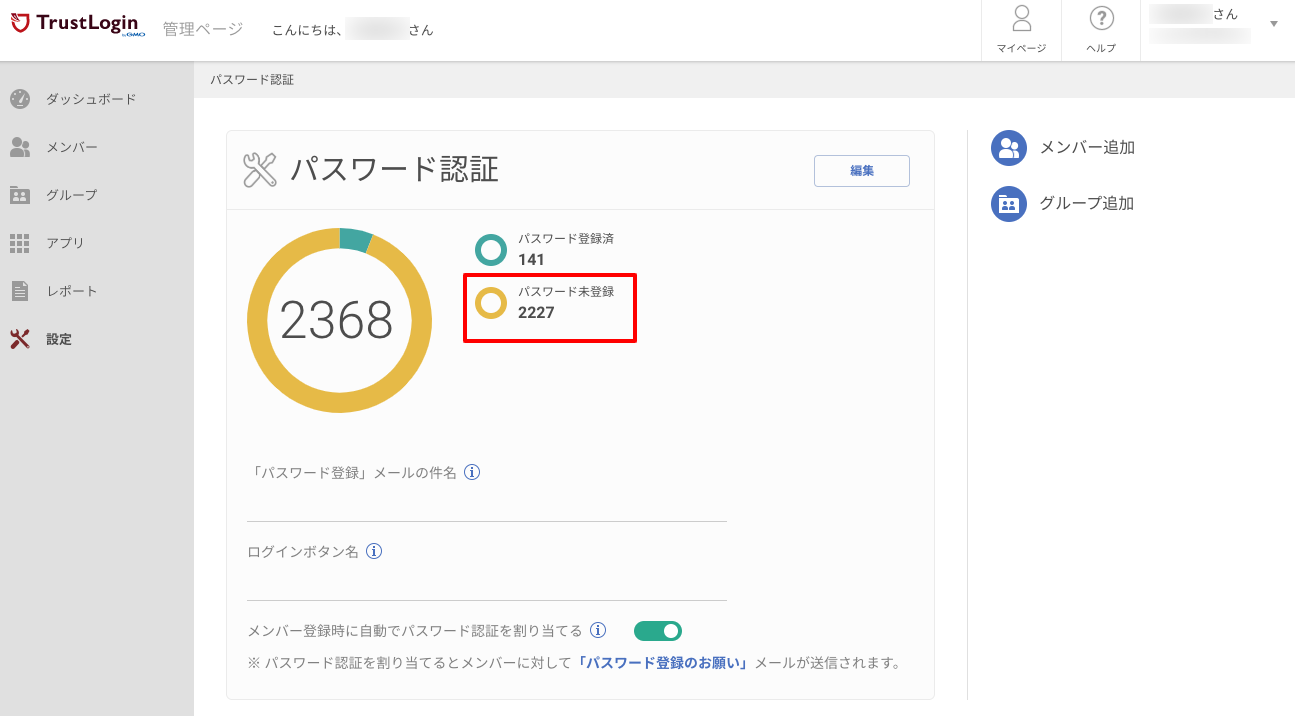Click the yellow パスワード未登録 legend circle
This screenshot has width=1295, height=716.
490,302
